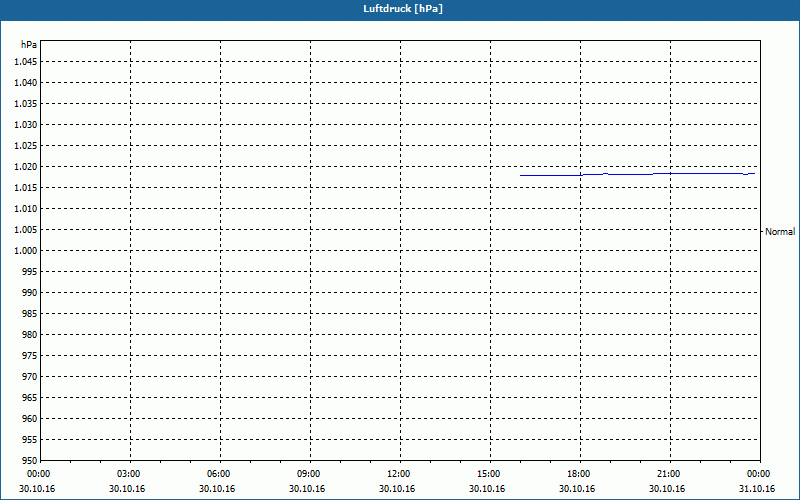The width and height of the screenshot is (800, 500).
Task: Select the 1.025 y-axis value
Action: (26, 145)
